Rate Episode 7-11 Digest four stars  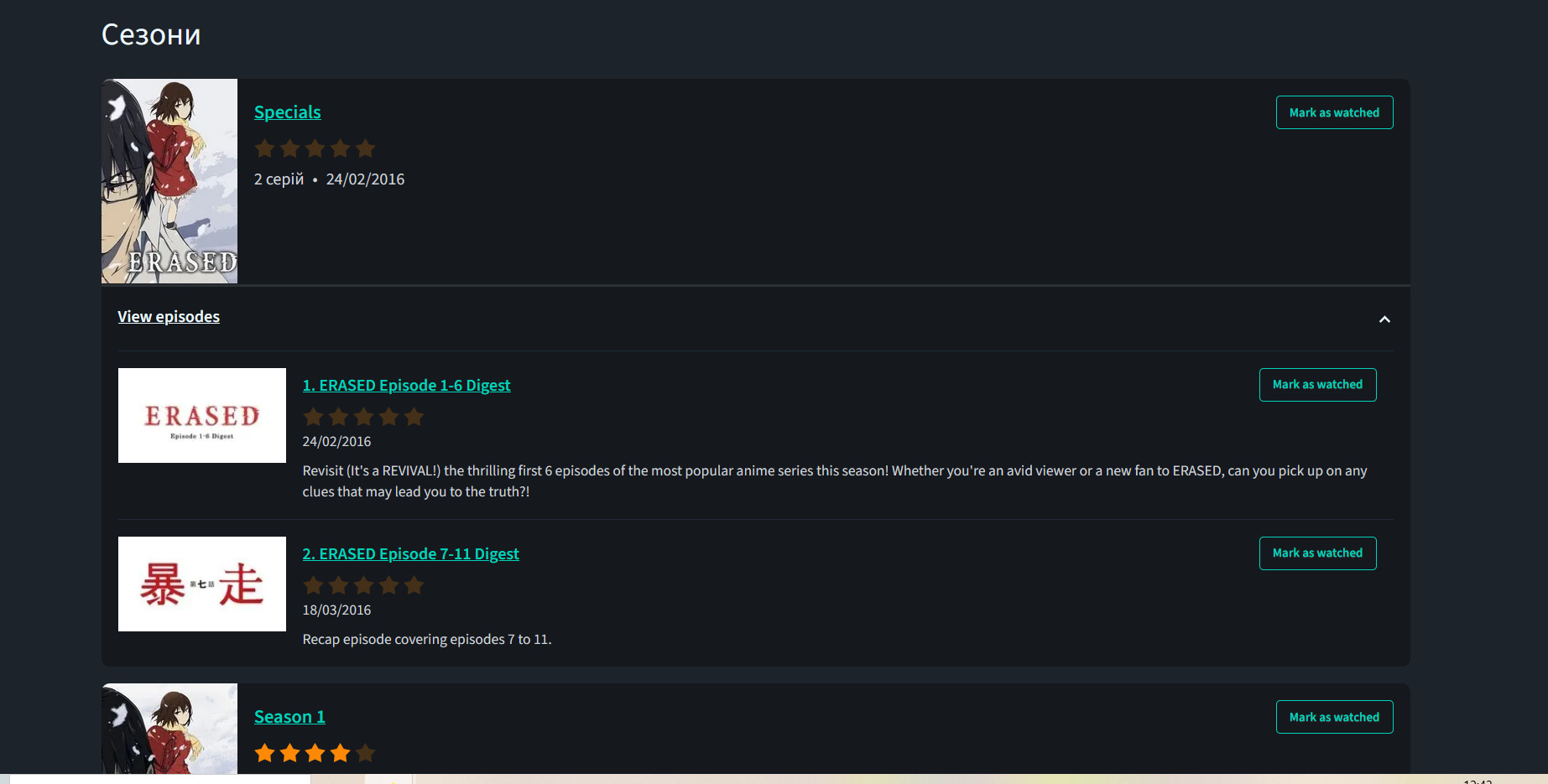click(388, 586)
